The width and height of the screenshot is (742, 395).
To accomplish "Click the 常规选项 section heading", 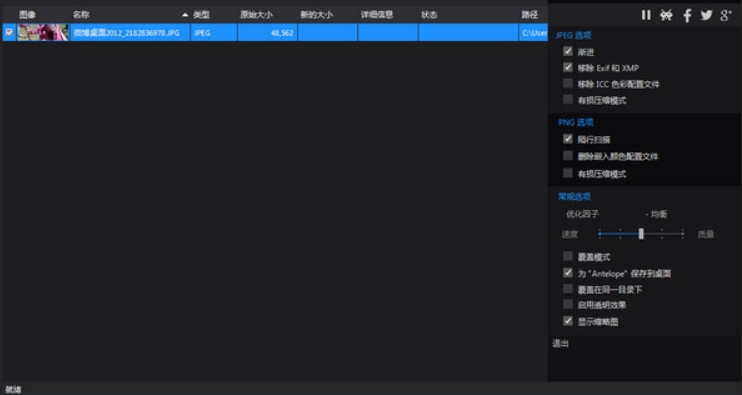I will (x=574, y=196).
